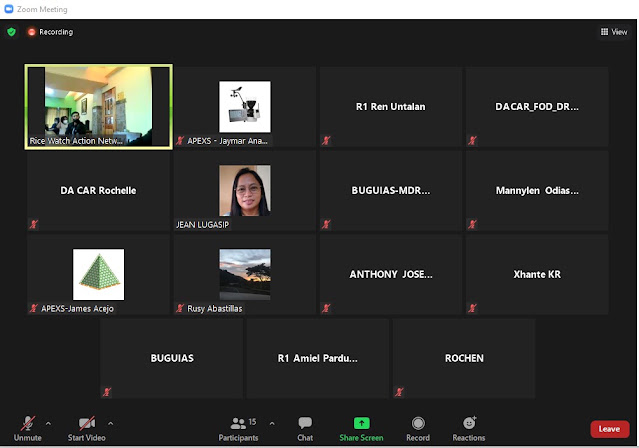Expand audio options arrow beside Unmute
The image size is (639, 448).
coord(48,424)
